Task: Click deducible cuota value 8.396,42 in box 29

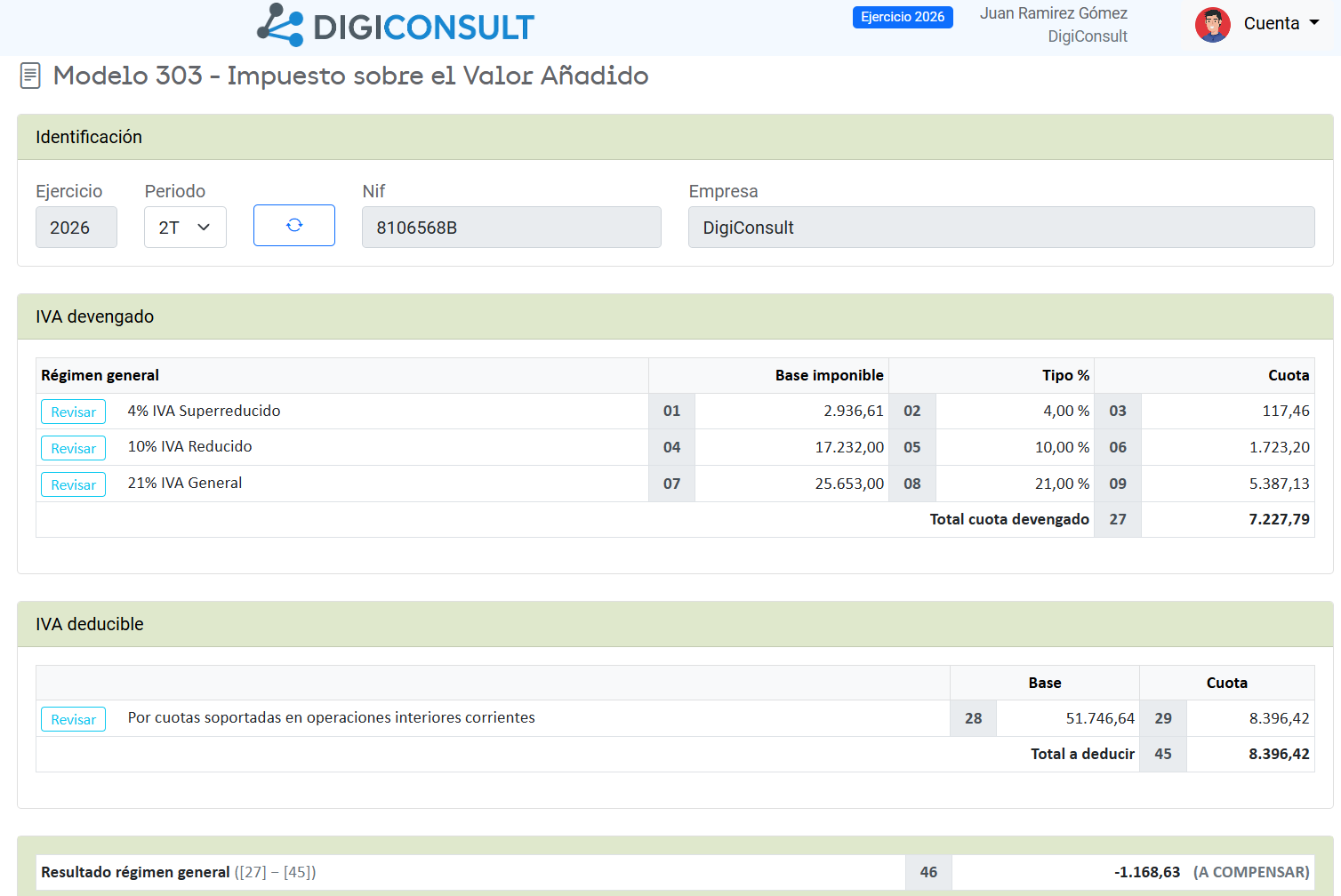Action: pyautogui.click(x=1280, y=718)
